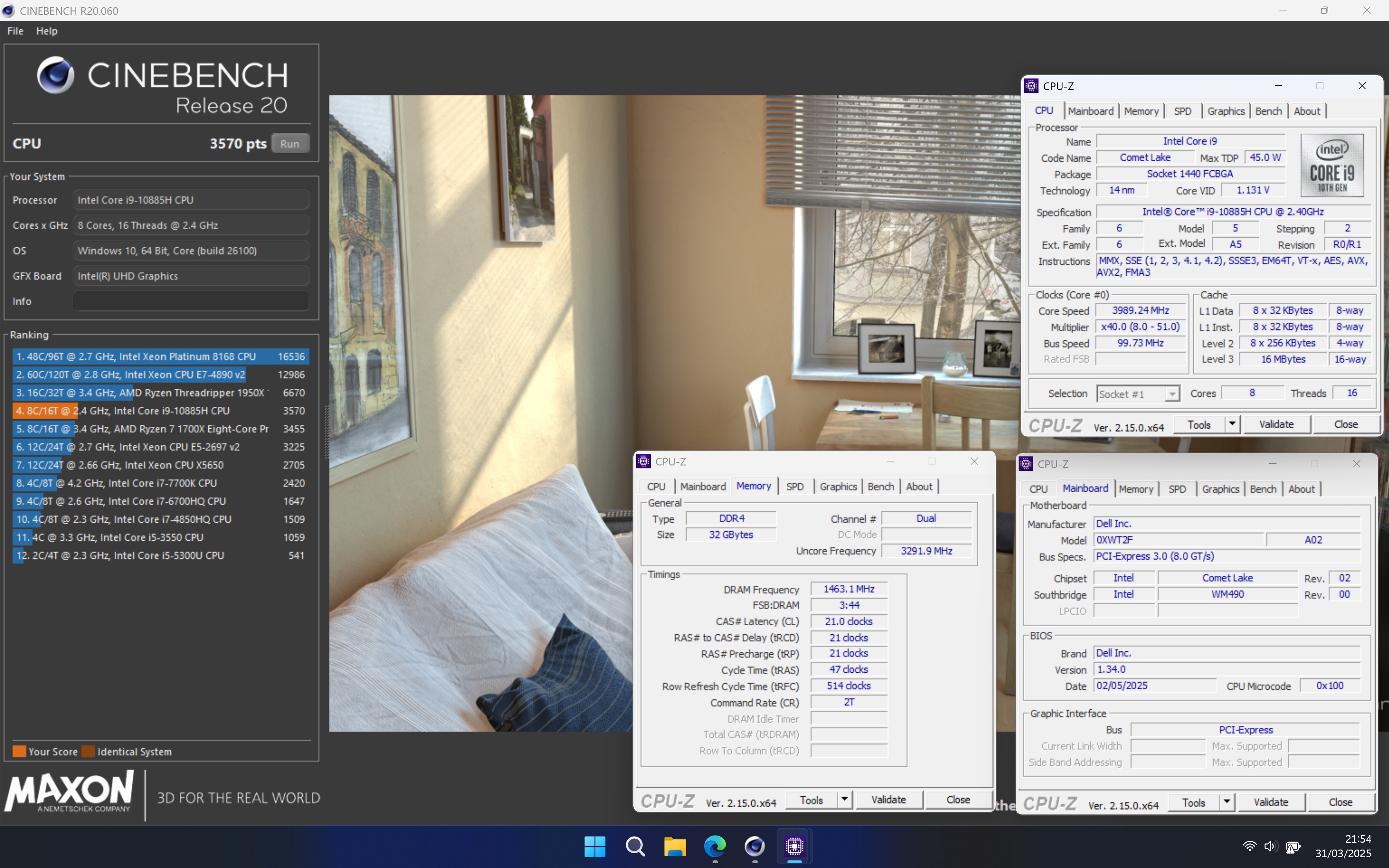Minimize the top CPU-Z window

pyautogui.click(x=1278, y=86)
